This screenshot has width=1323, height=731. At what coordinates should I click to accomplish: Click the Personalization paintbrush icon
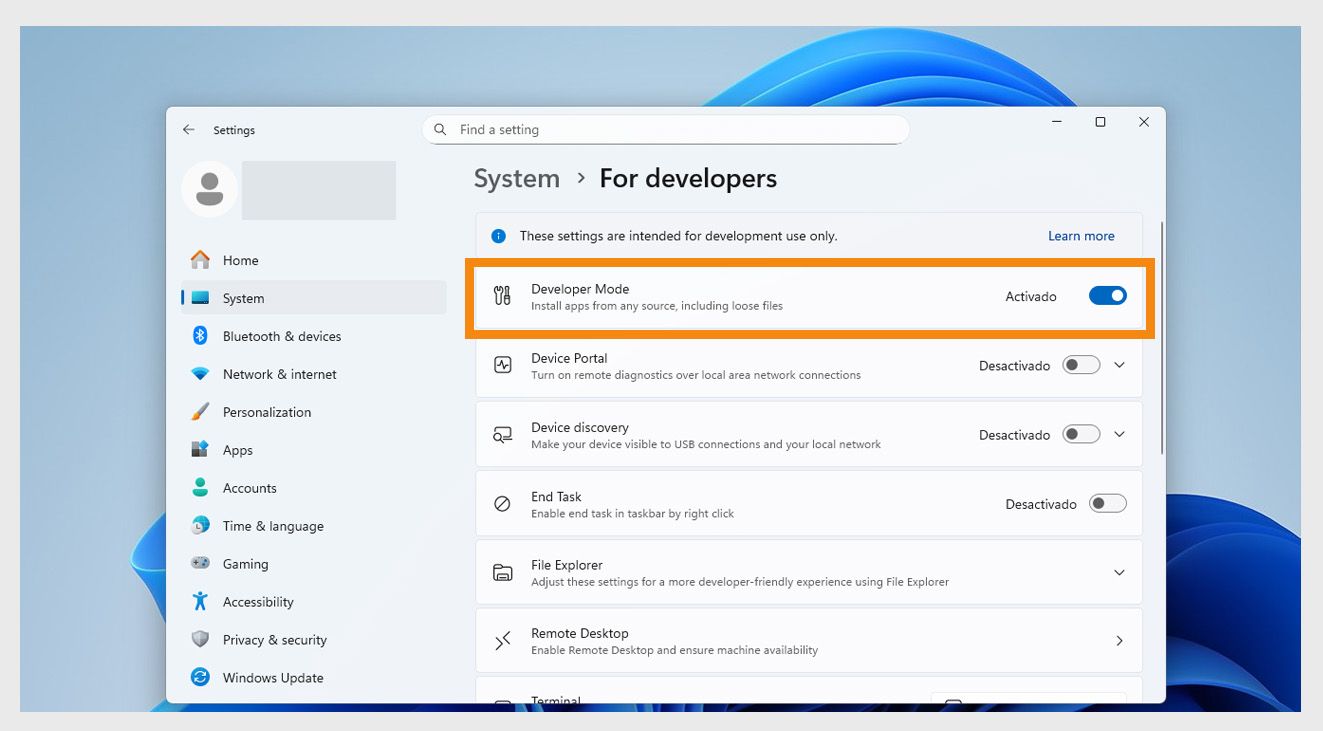[x=200, y=412]
